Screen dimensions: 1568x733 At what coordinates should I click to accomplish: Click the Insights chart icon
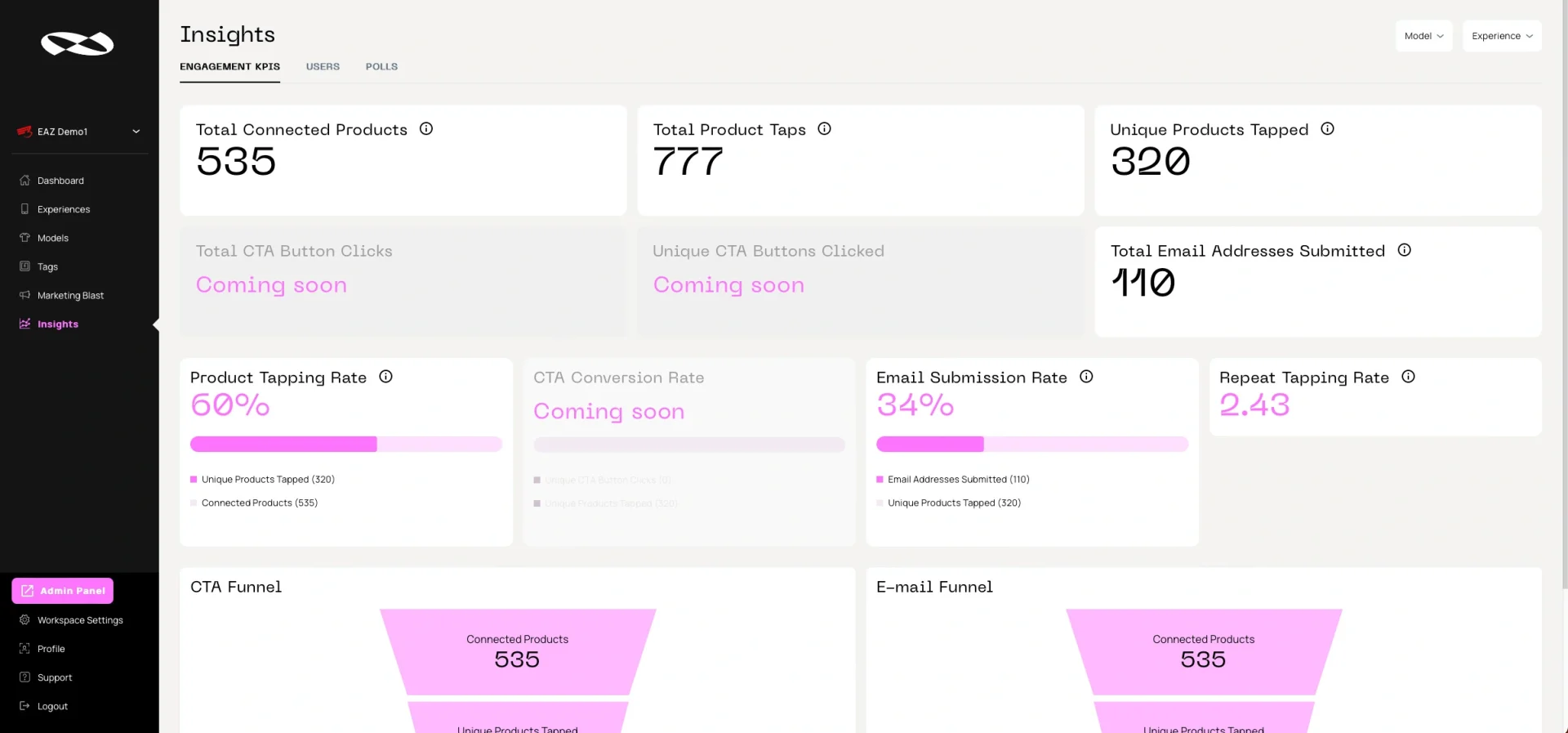pyautogui.click(x=25, y=324)
